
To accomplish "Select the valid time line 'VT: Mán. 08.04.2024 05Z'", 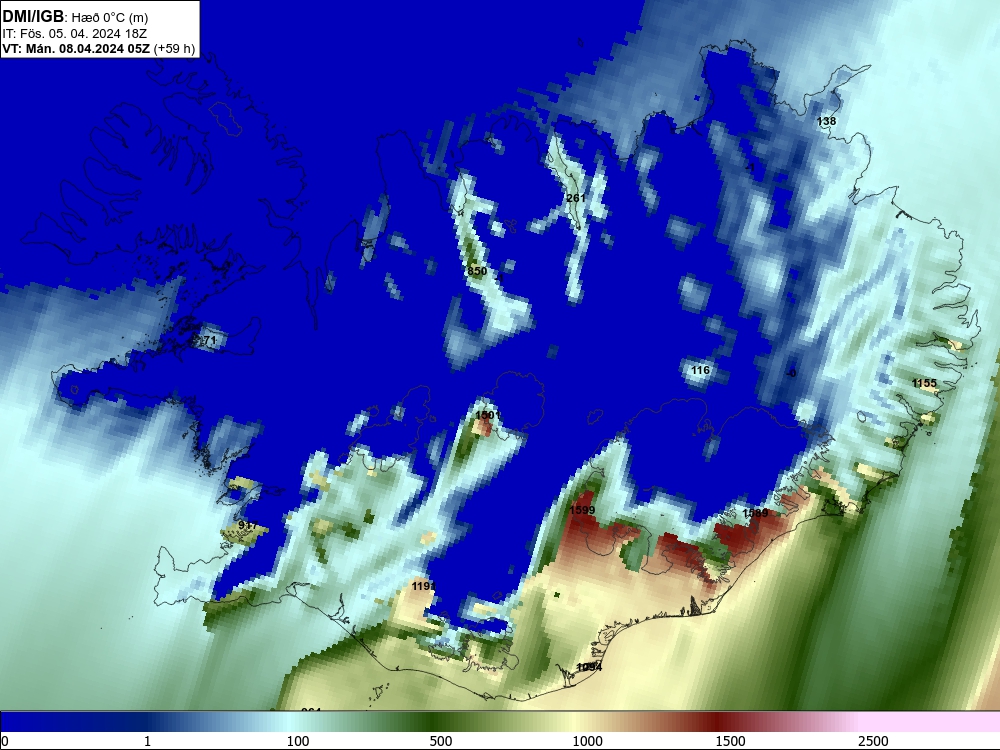I will 76,48.
